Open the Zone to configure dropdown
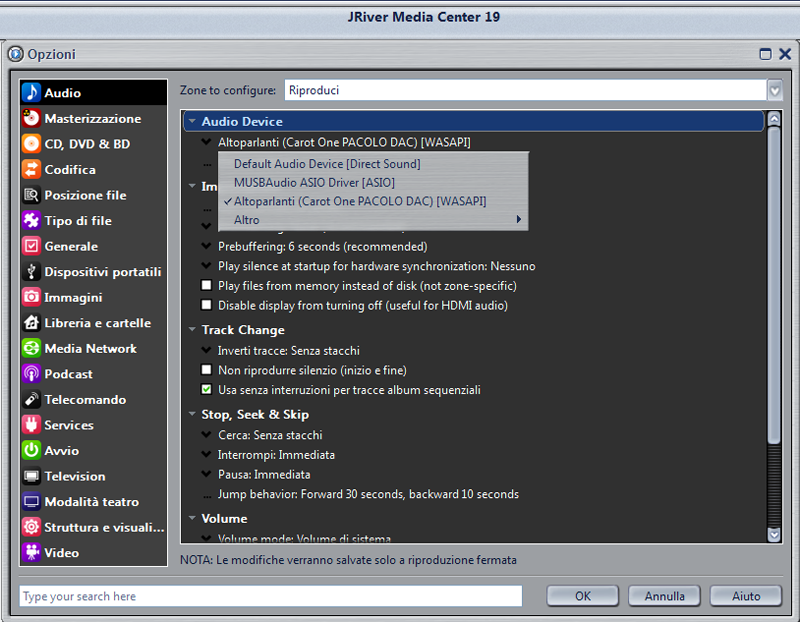The width and height of the screenshot is (800, 622). click(x=774, y=91)
